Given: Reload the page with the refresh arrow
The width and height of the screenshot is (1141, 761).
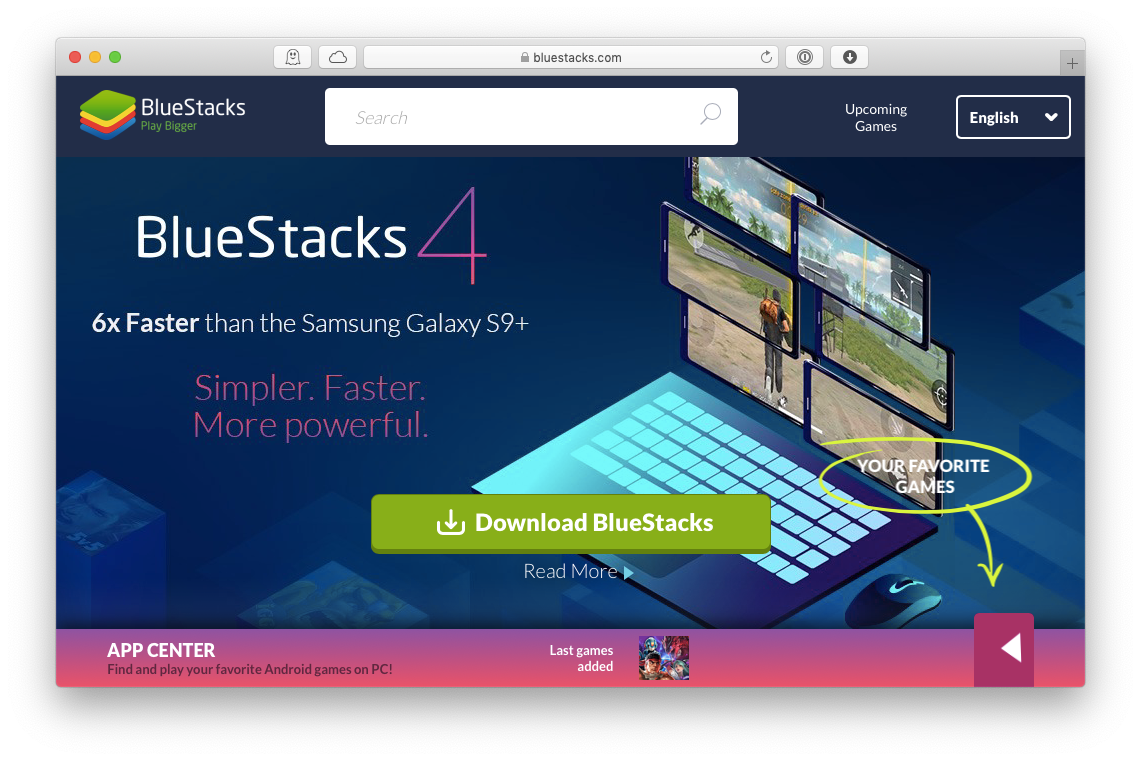Looking at the screenshot, I should [766, 57].
